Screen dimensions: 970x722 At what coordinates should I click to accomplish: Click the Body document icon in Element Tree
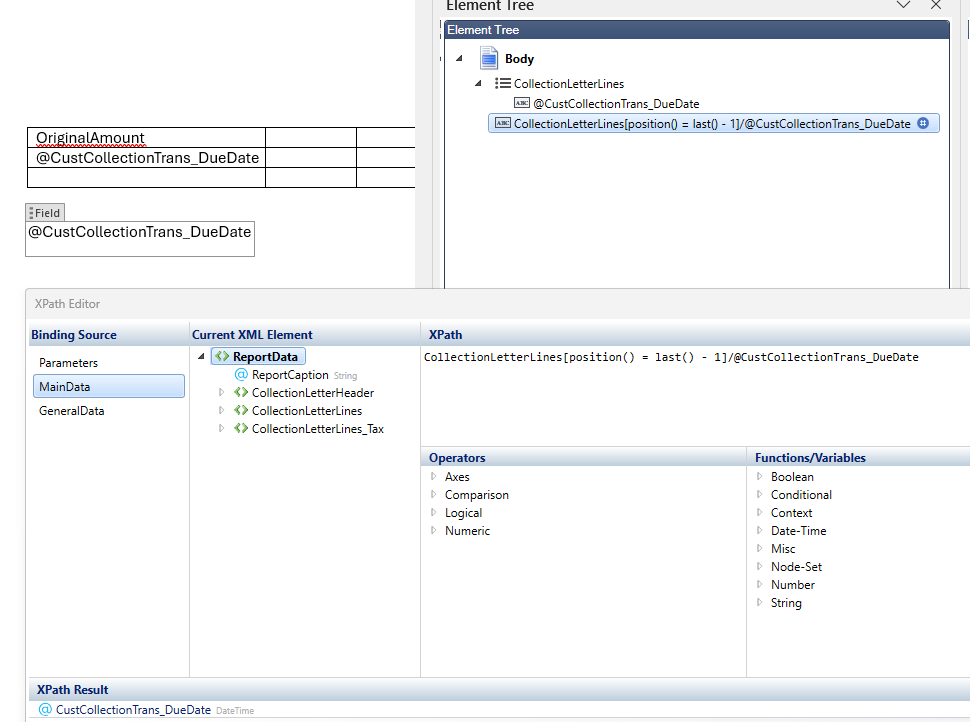tap(489, 58)
